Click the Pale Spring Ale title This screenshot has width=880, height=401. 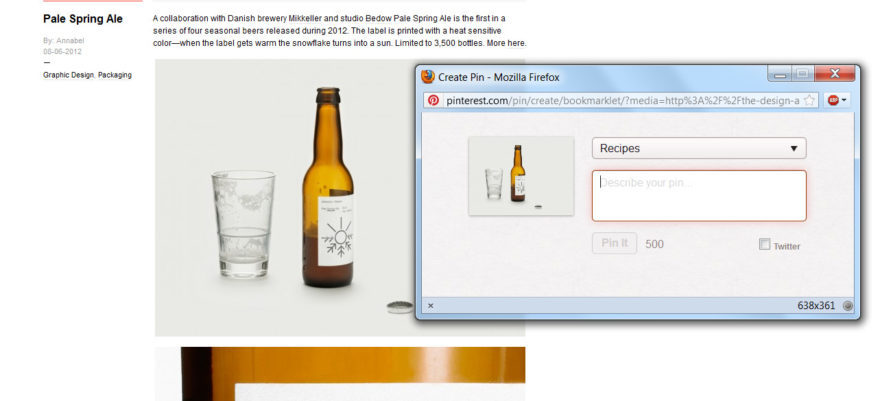click(x=83, y=19)
